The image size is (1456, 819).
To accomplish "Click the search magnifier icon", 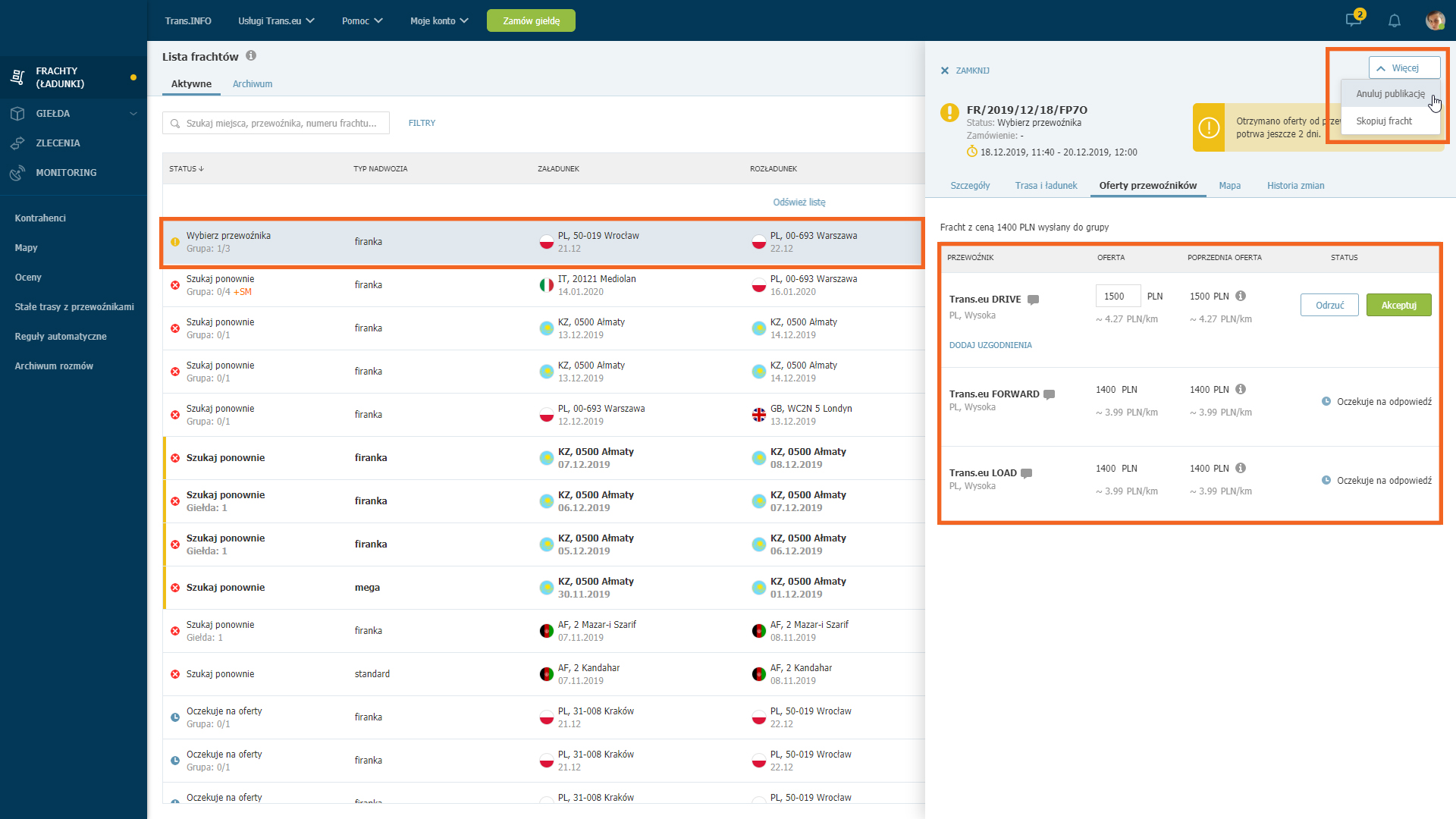I will (x=175, y=123).
